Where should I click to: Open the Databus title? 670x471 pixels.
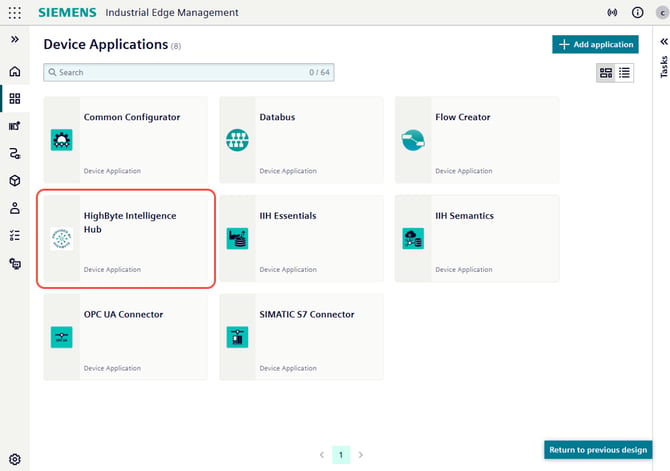277,117
